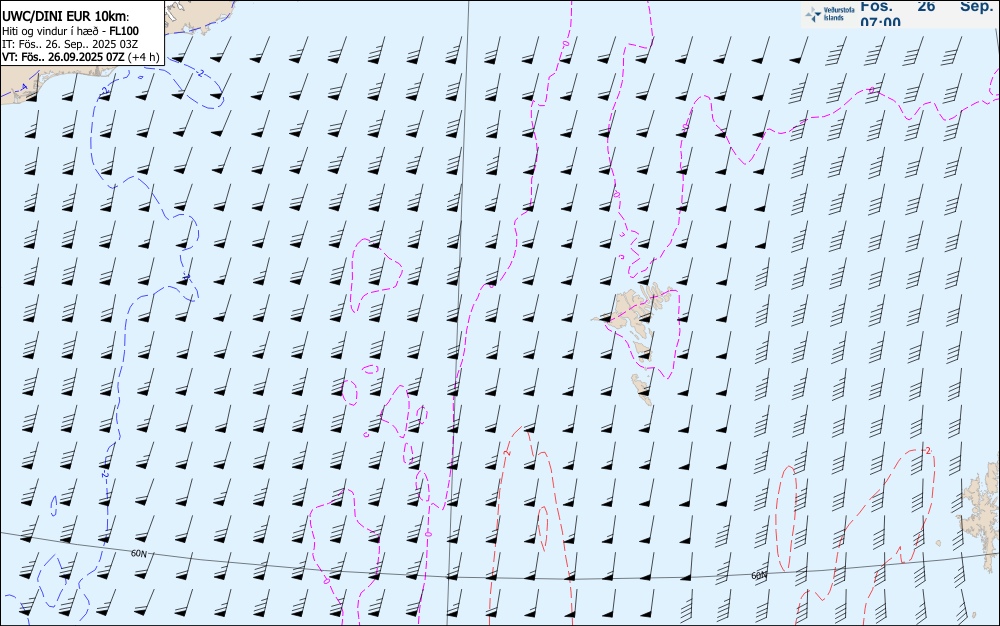Click the "07:00" time in the header
The image size is (1000, 626).
(x=880, y=22)
